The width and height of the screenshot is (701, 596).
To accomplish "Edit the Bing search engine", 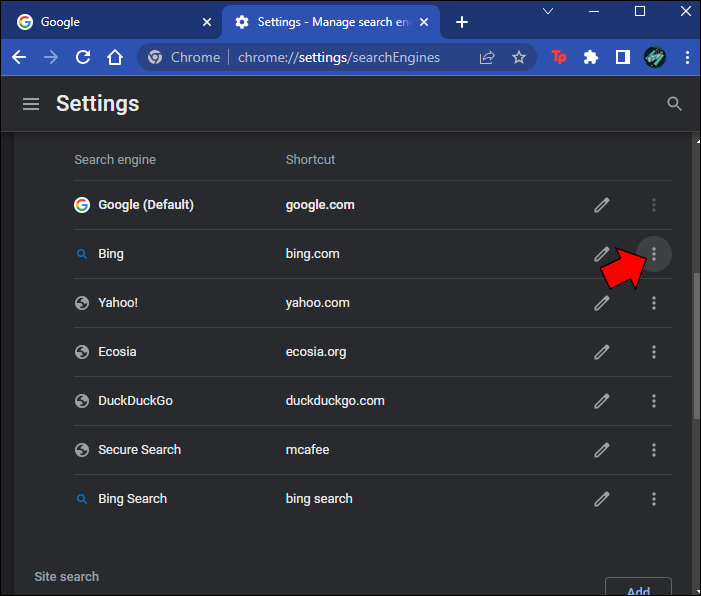I will tap(601, 254).
